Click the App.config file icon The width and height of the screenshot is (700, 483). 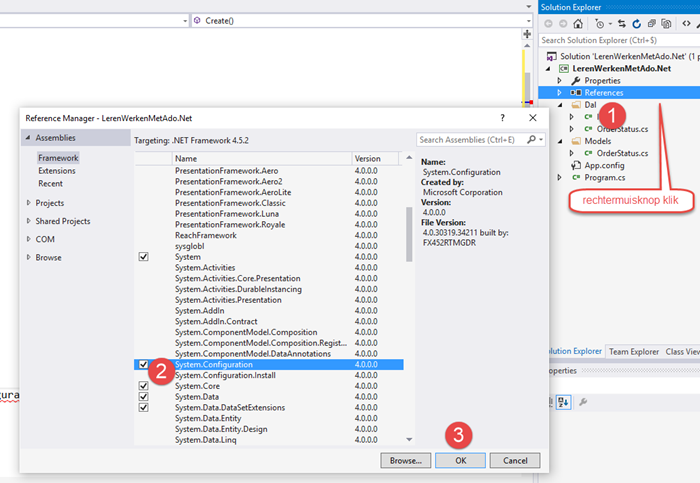(x=576, y=165)
